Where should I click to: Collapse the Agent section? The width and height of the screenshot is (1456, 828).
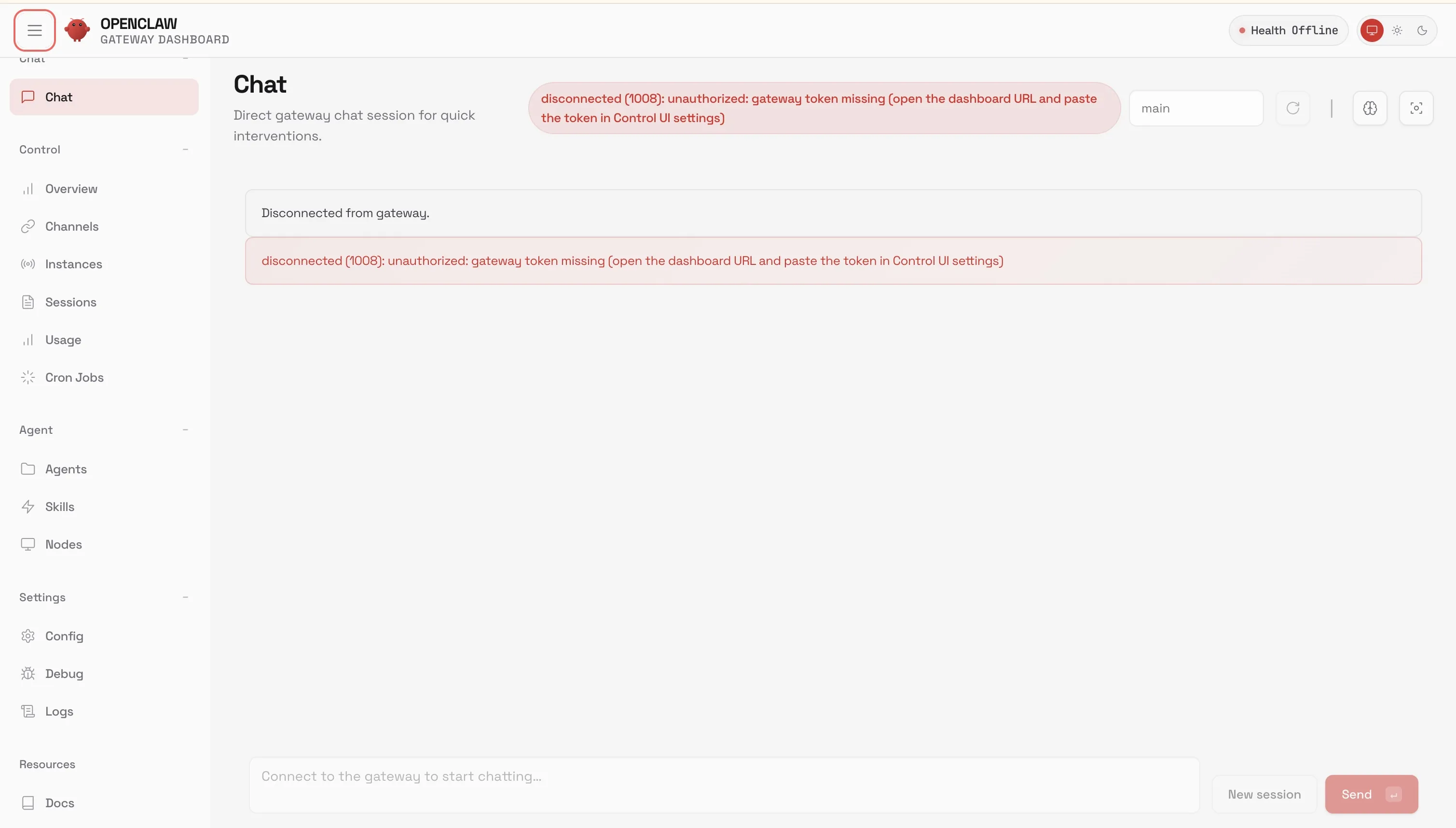tap(185, 429)
